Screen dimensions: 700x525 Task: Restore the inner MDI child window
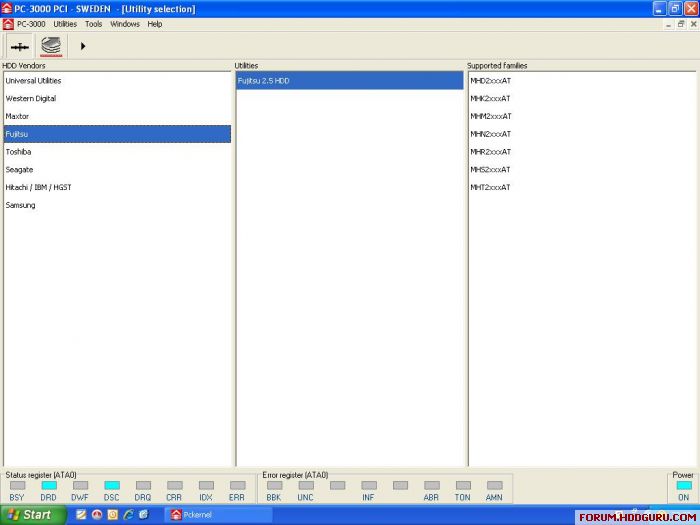tap(681, 24)
